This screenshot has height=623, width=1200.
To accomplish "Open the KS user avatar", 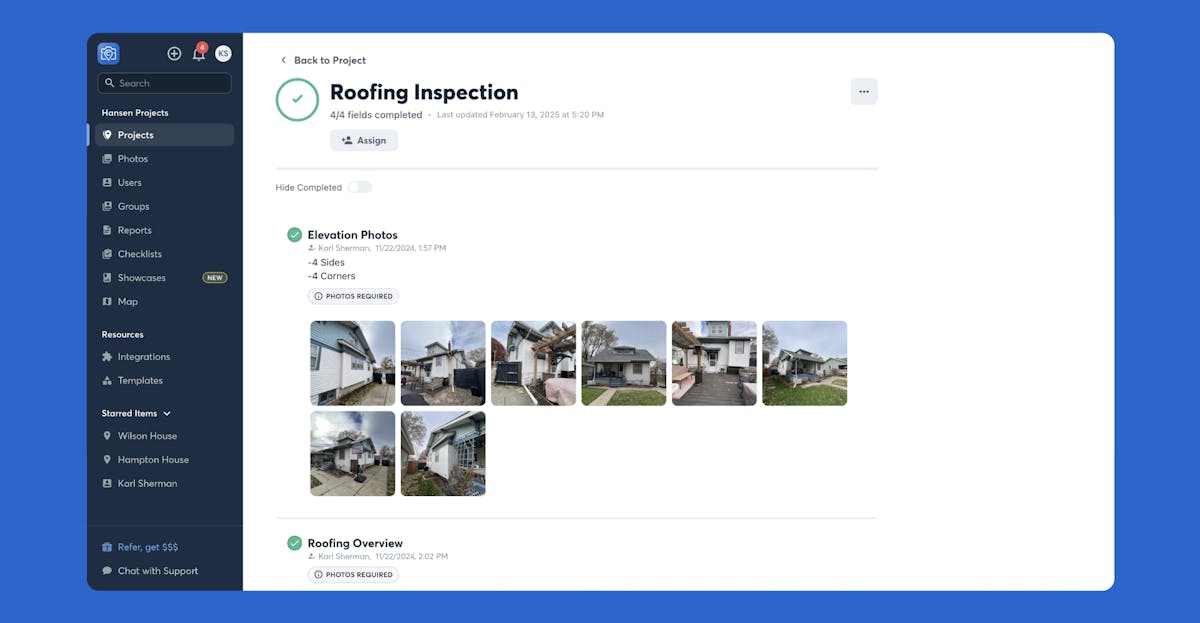I will pos(223,54).
